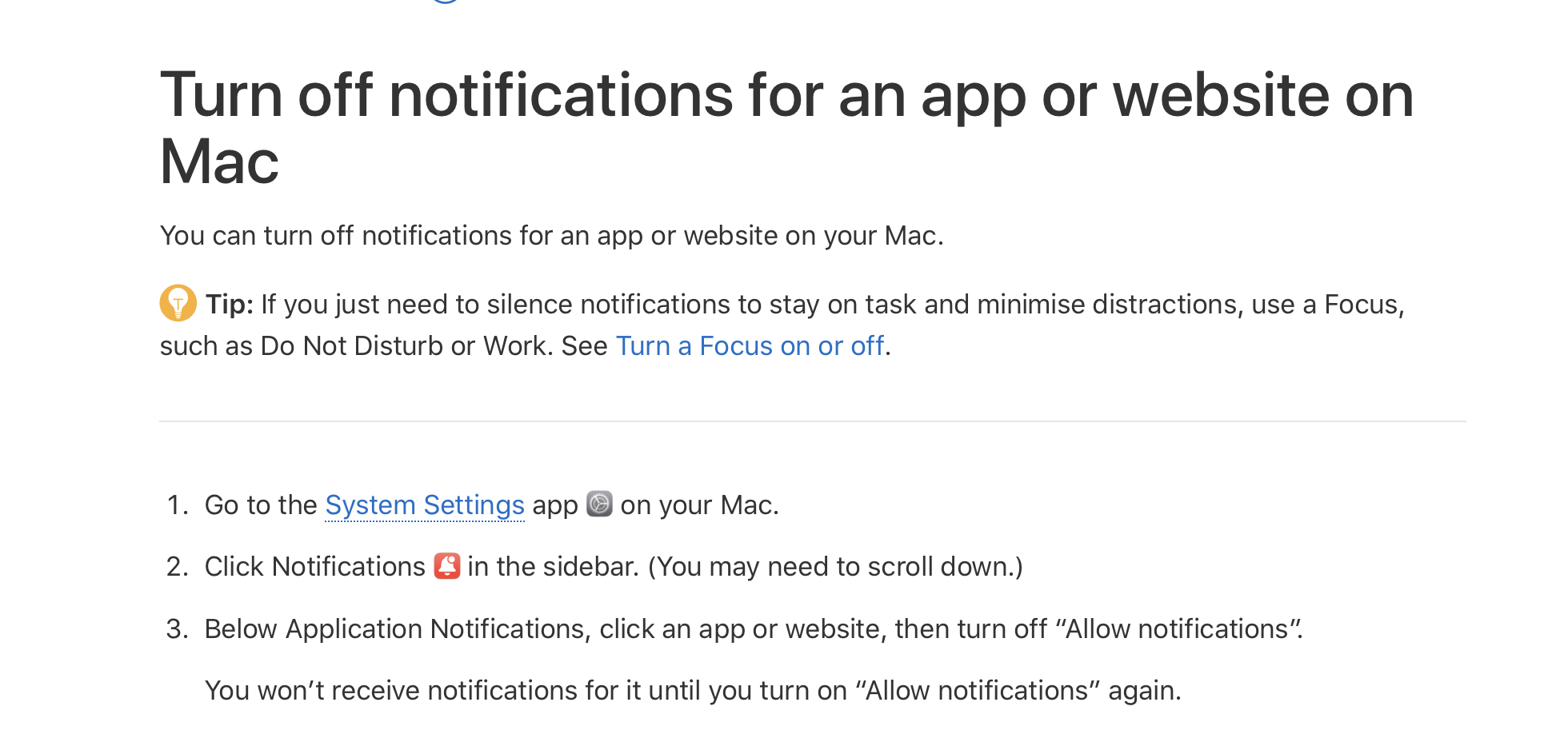Click the yellow lightbulb Tip icon
The image size is (1568, 750).
178,303
